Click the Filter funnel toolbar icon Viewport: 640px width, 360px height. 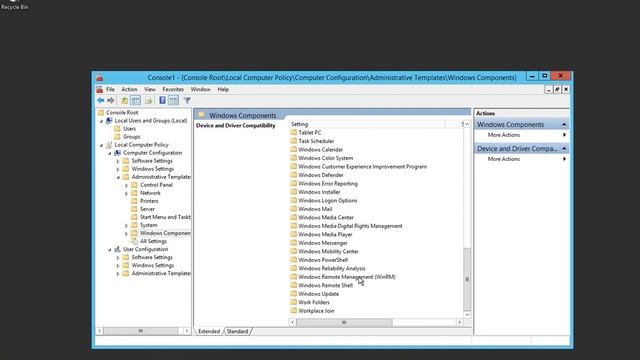(x=187, y=100)
